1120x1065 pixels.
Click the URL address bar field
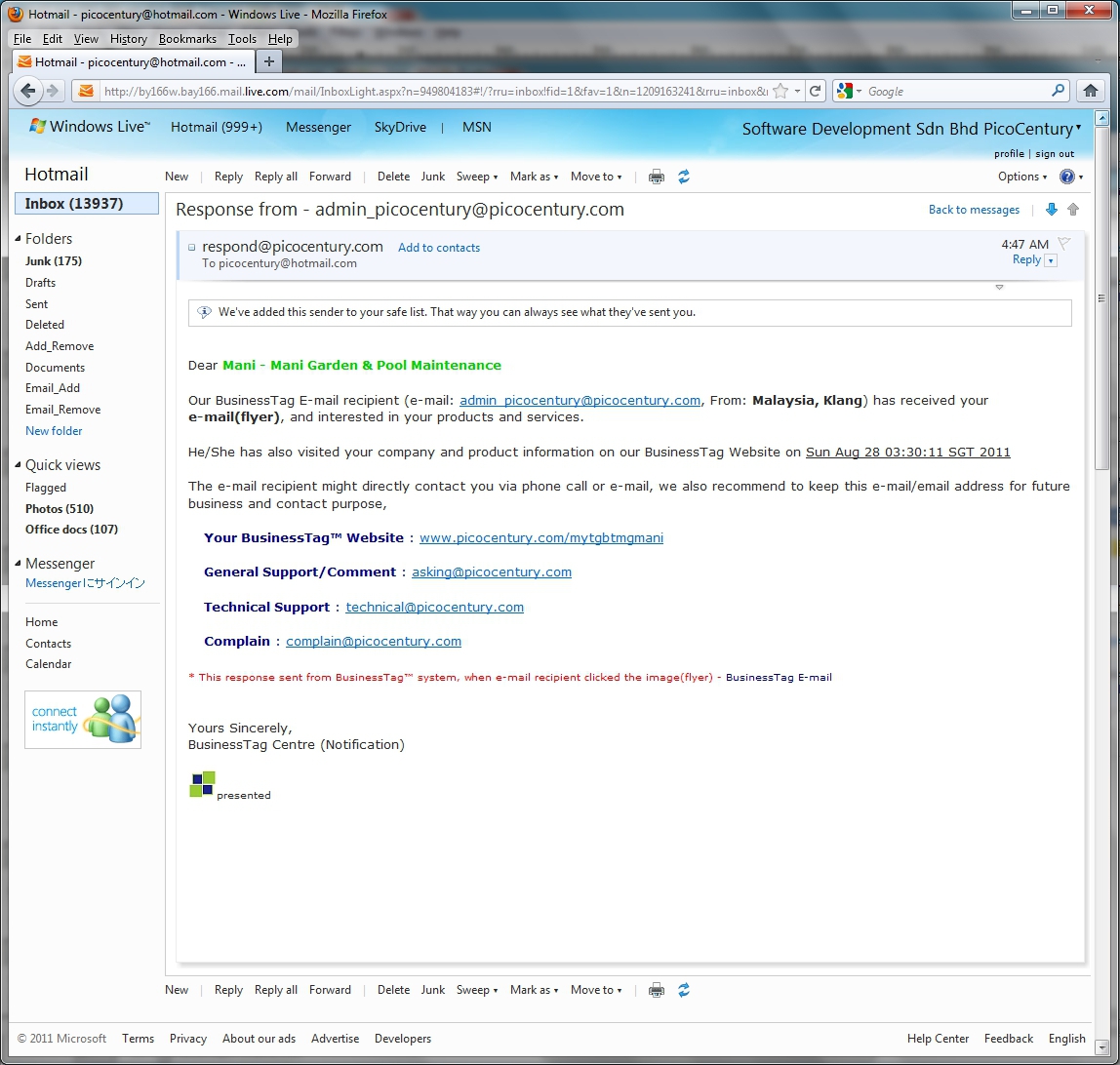click(x=436, y=92)
